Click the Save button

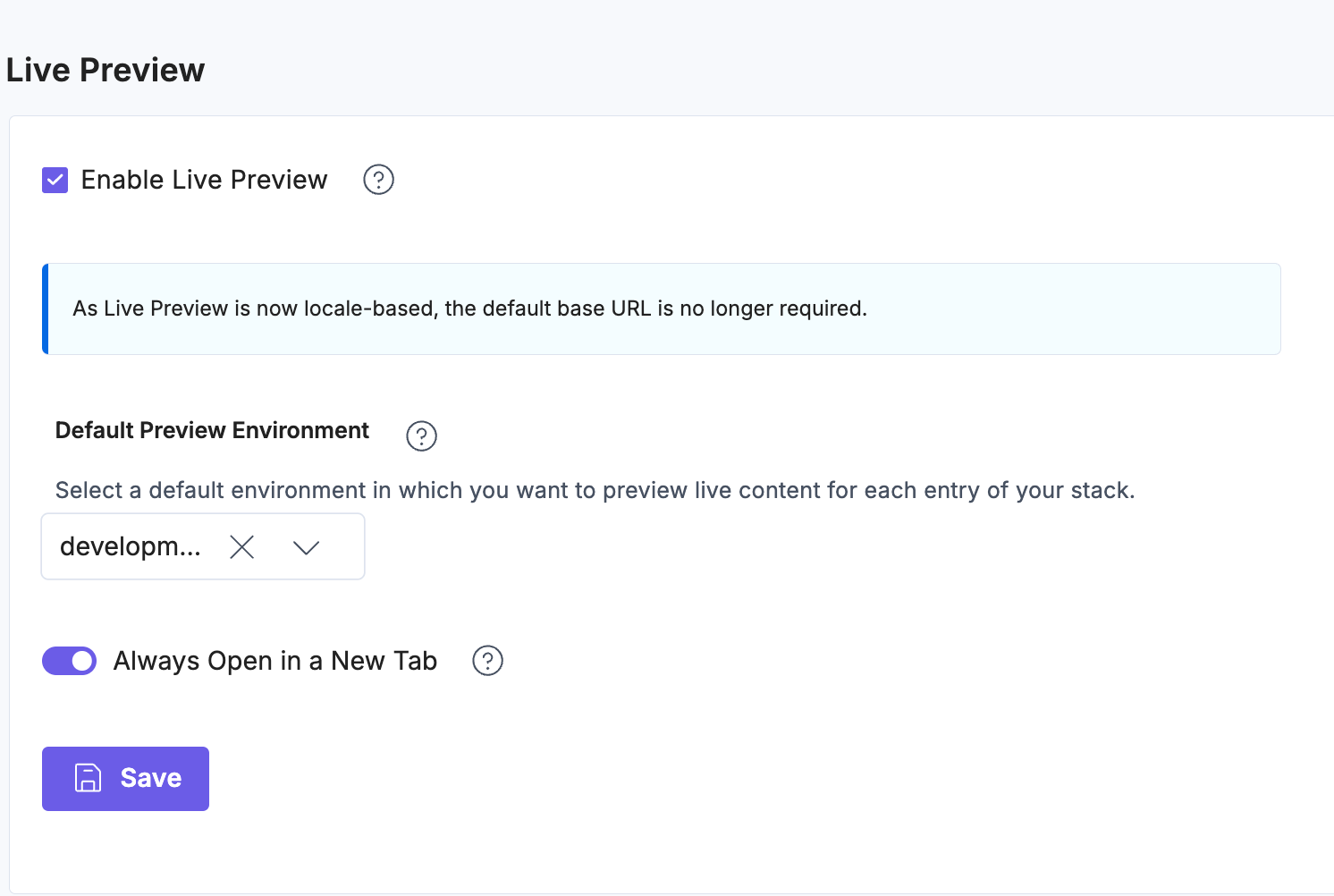125,779
